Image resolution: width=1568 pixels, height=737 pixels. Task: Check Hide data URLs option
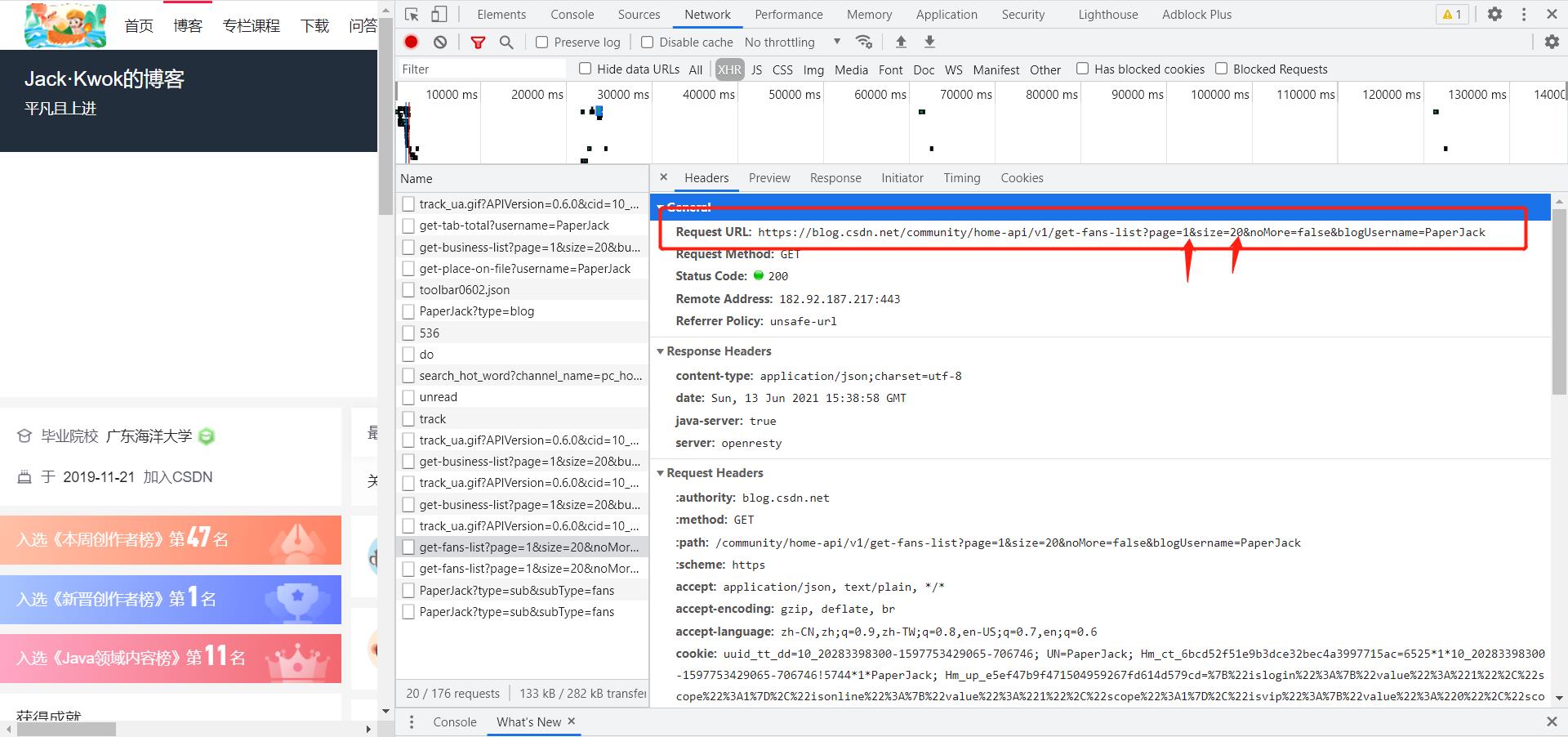click(x=585, y=69)
